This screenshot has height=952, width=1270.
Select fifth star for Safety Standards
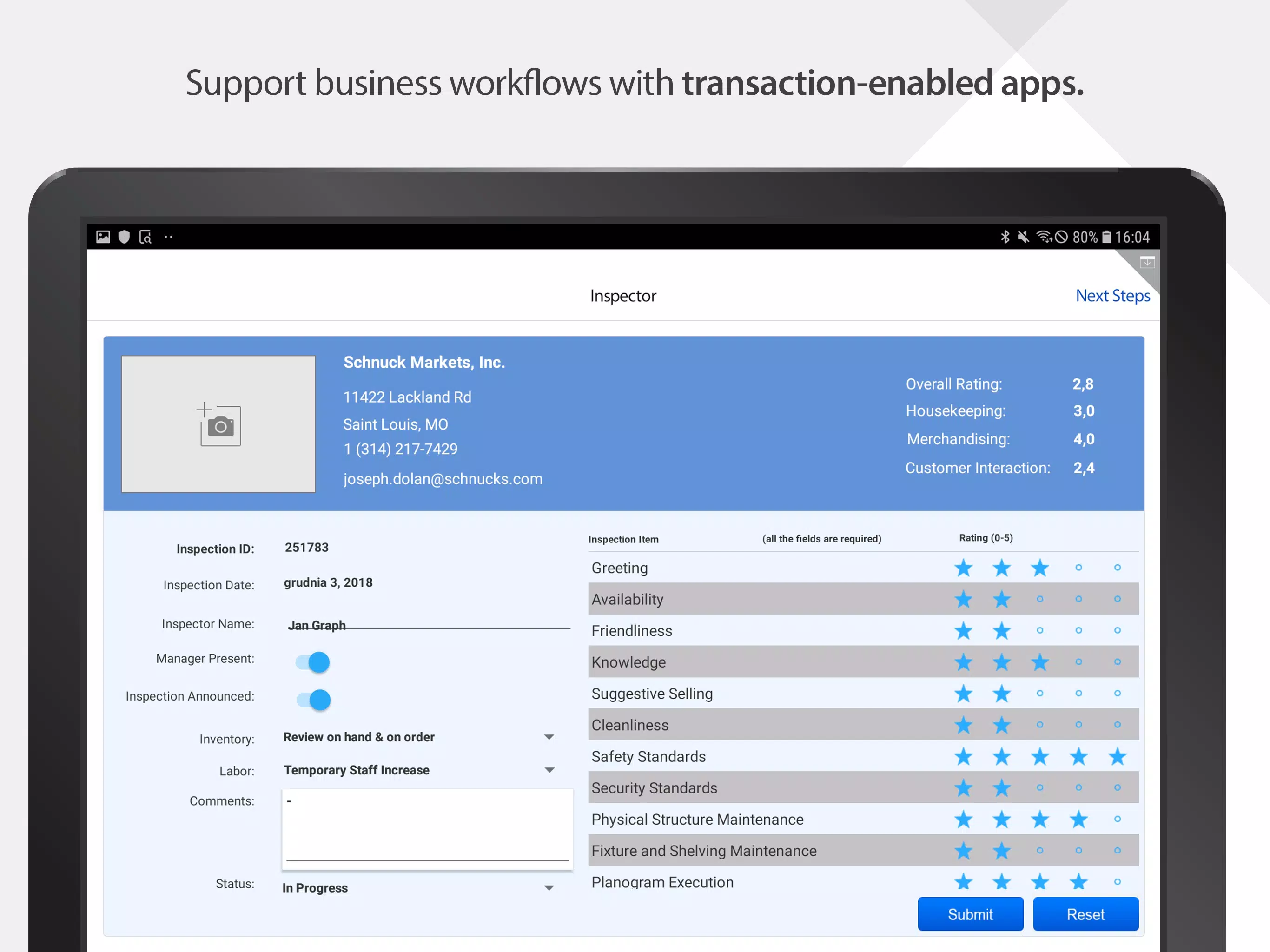(x=1117, y=756)
